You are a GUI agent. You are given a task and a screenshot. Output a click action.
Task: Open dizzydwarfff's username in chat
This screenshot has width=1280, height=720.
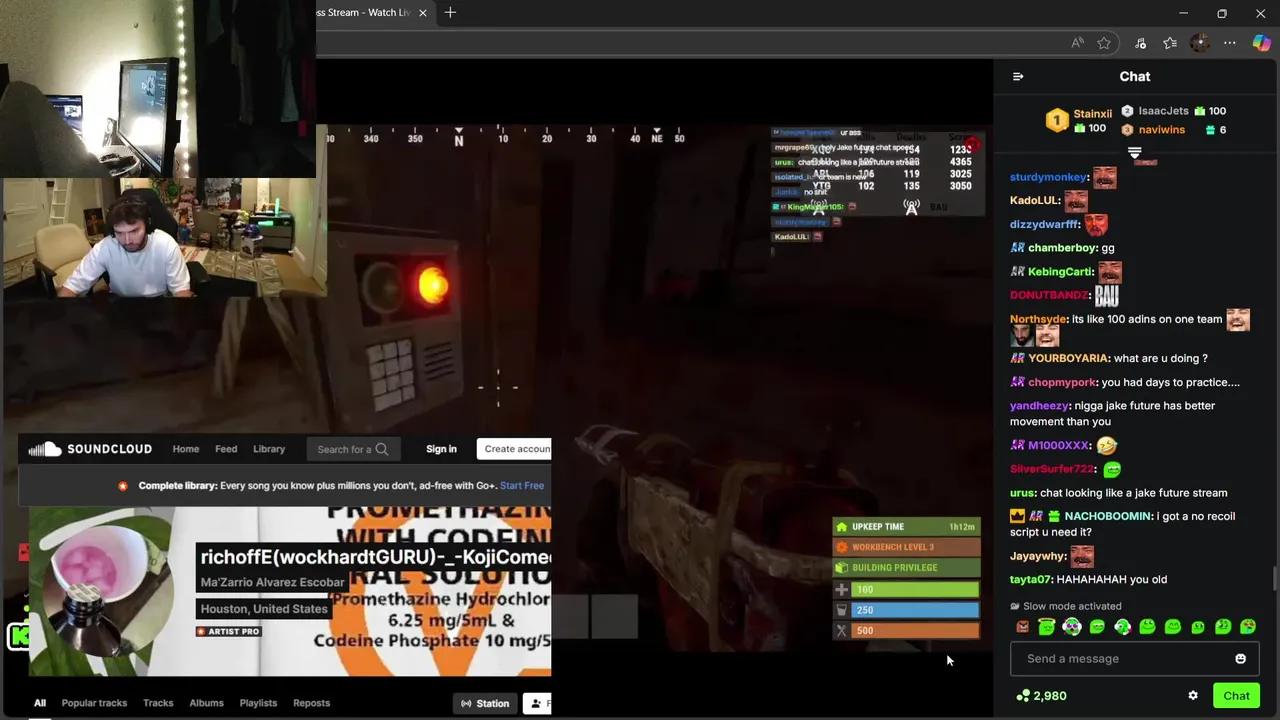1045,225
